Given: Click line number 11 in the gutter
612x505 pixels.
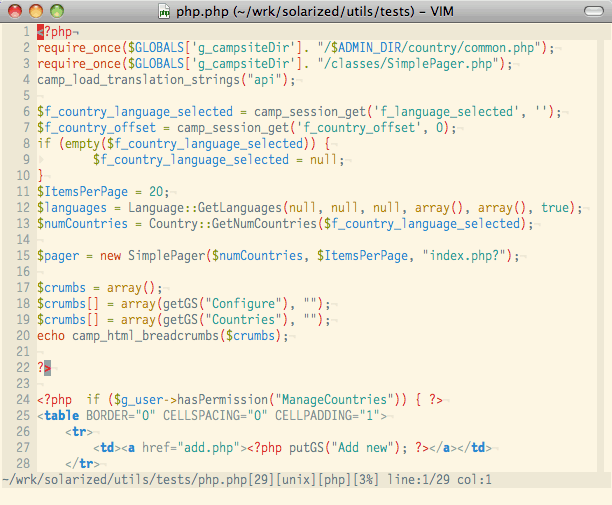Looking at the screenshot, I should click(x=23, y=192).
